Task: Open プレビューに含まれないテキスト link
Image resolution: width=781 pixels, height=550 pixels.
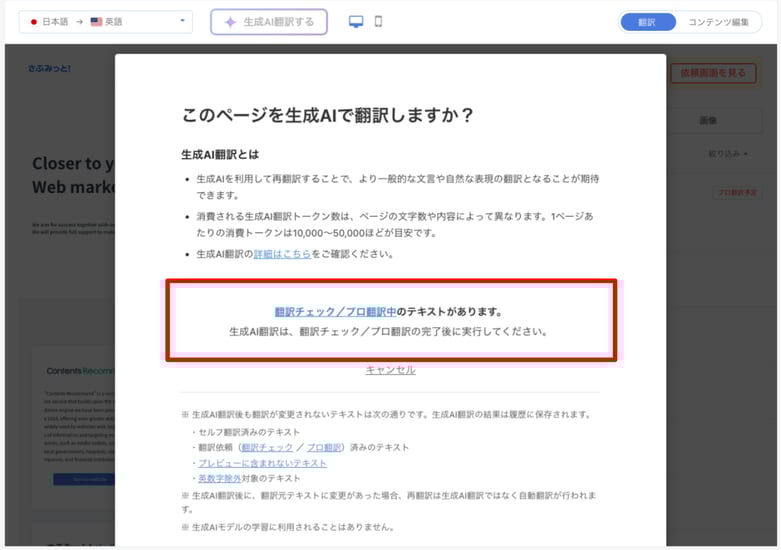Action: (x=262, y=463)
